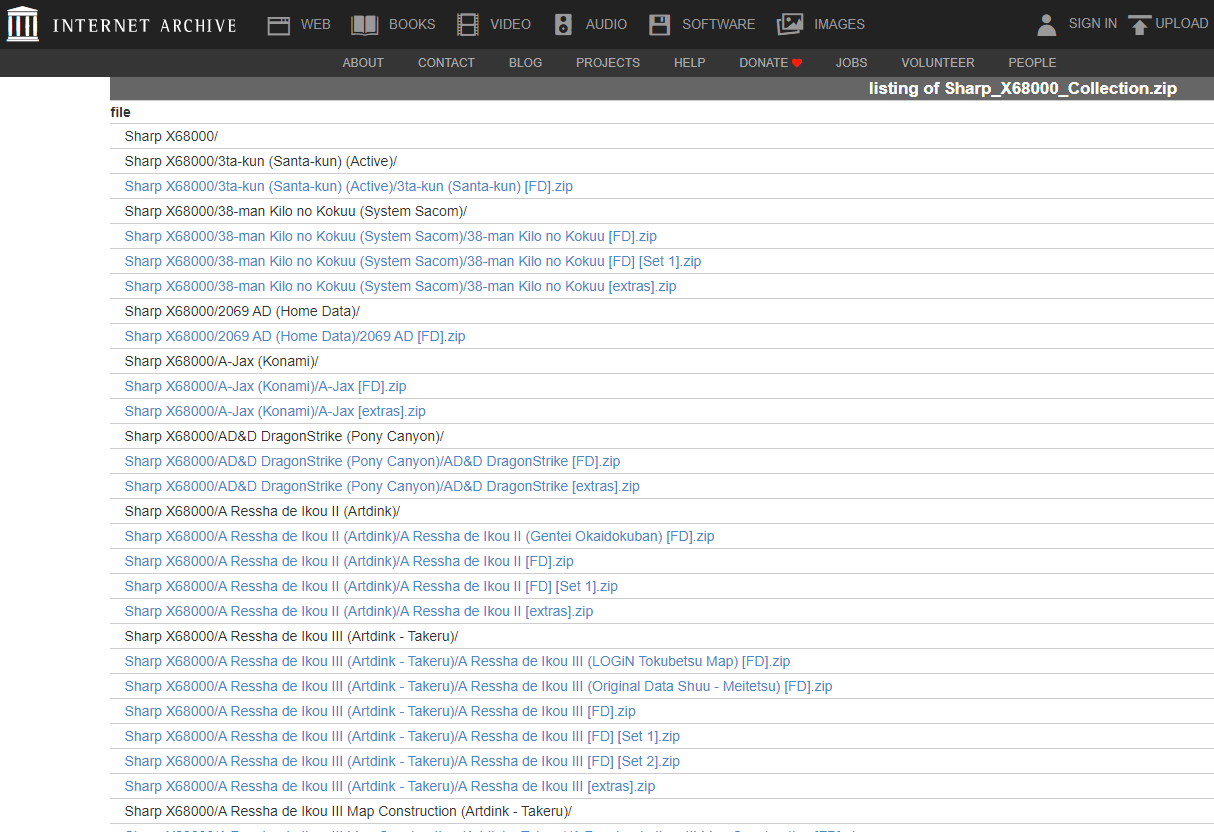
Task: Open the BOOKS section label
Action: pos(412,24)
